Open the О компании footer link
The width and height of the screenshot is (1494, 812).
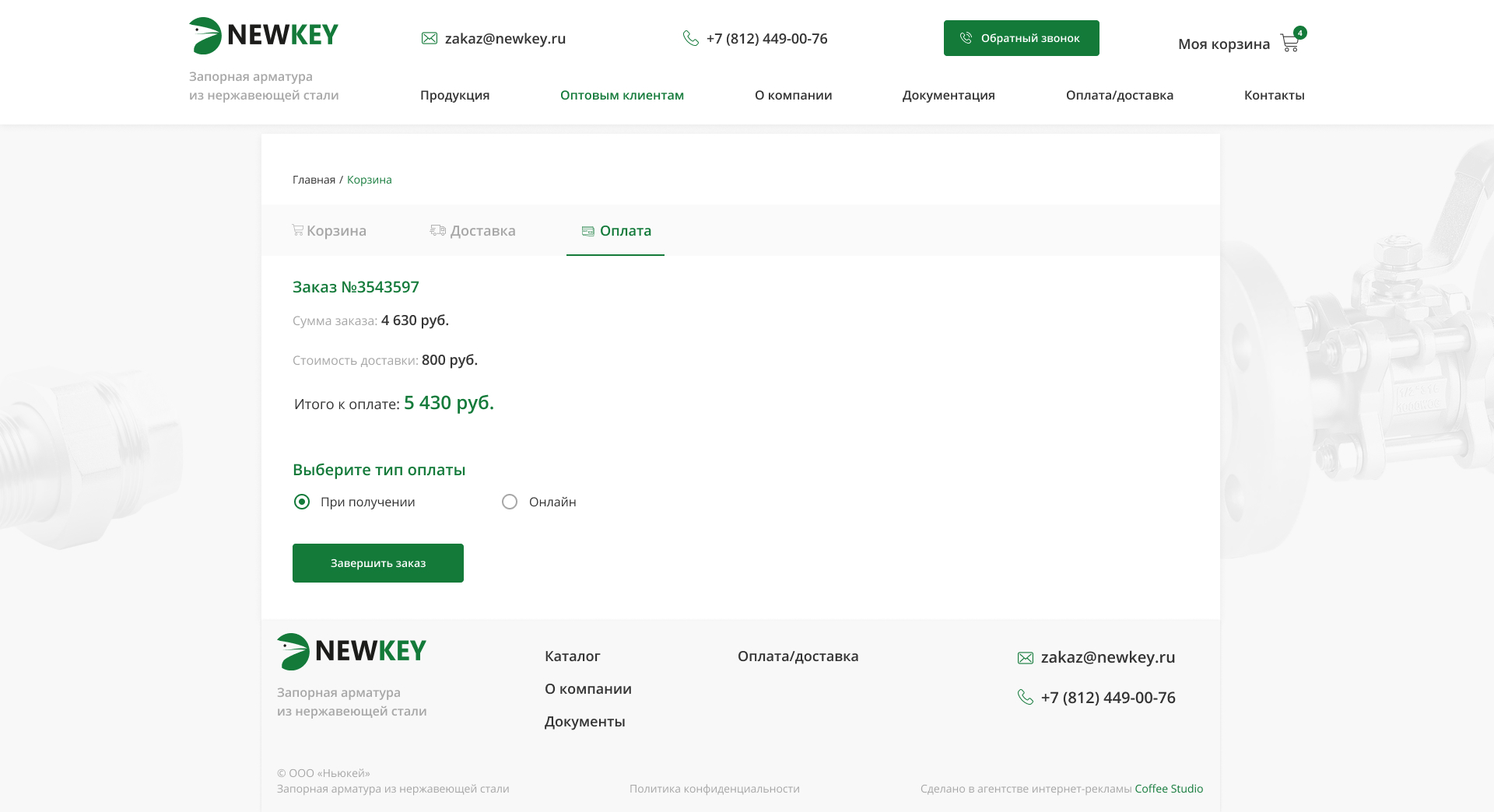point(588,689)
